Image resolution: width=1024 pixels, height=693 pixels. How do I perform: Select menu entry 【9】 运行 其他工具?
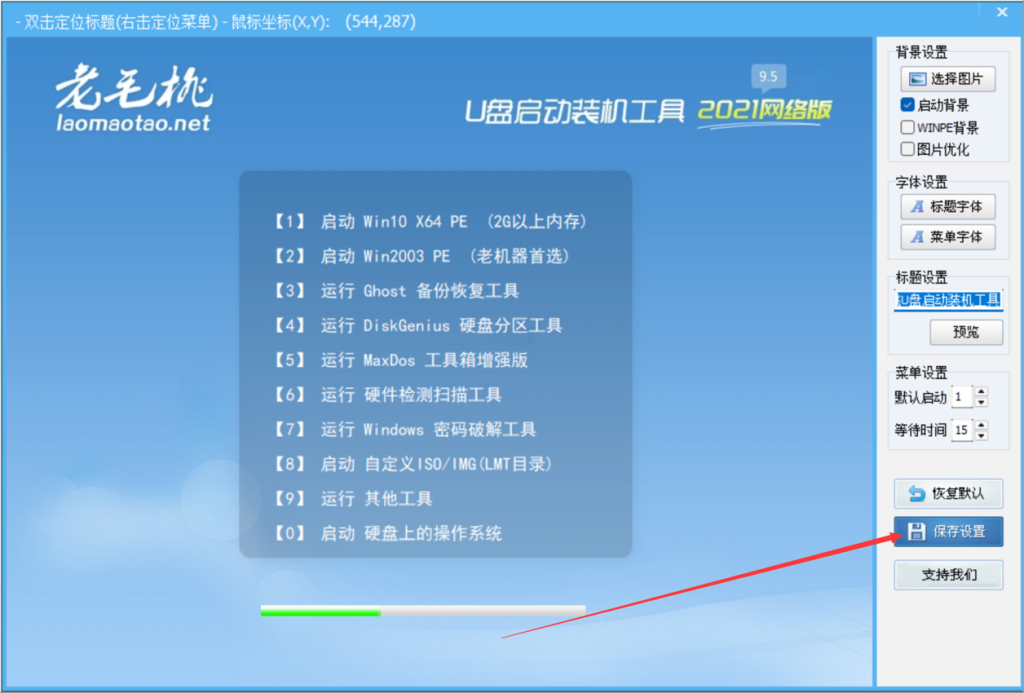click(352, 499)
